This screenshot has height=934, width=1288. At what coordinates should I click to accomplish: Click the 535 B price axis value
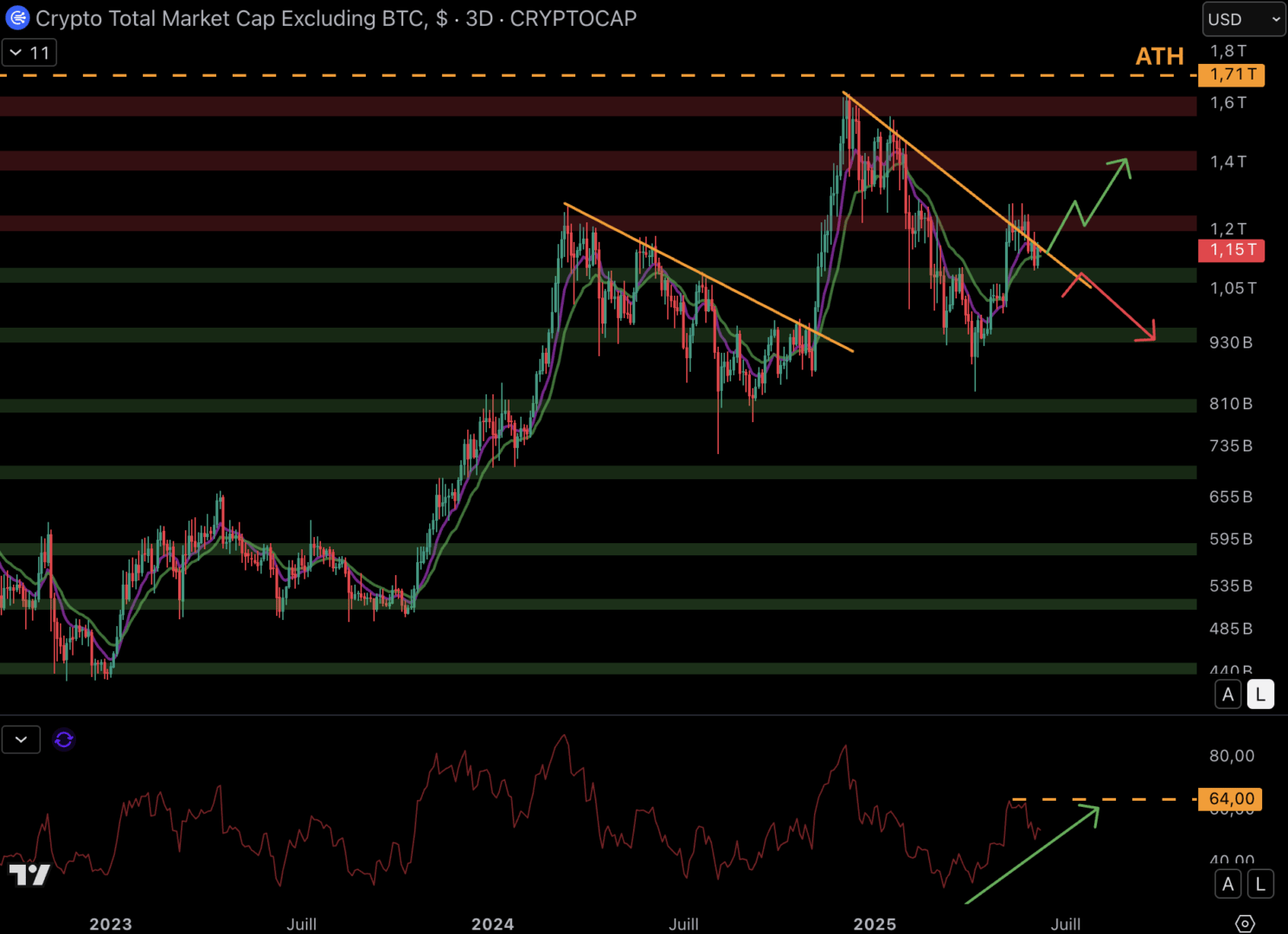pos(1231,586)
